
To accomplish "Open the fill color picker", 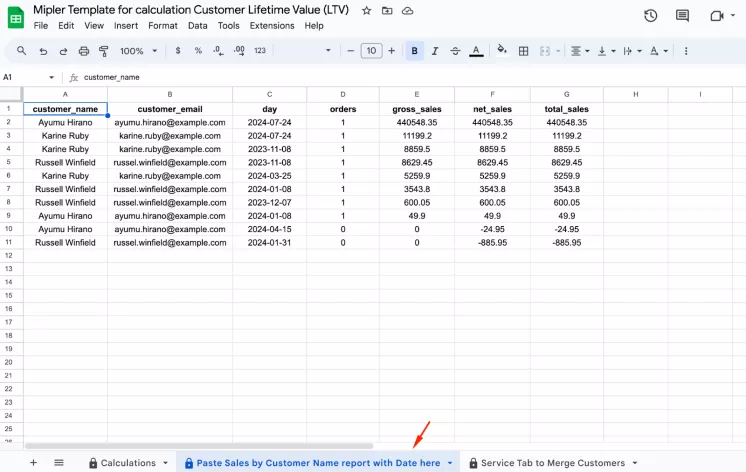I will tap(502, 50).
